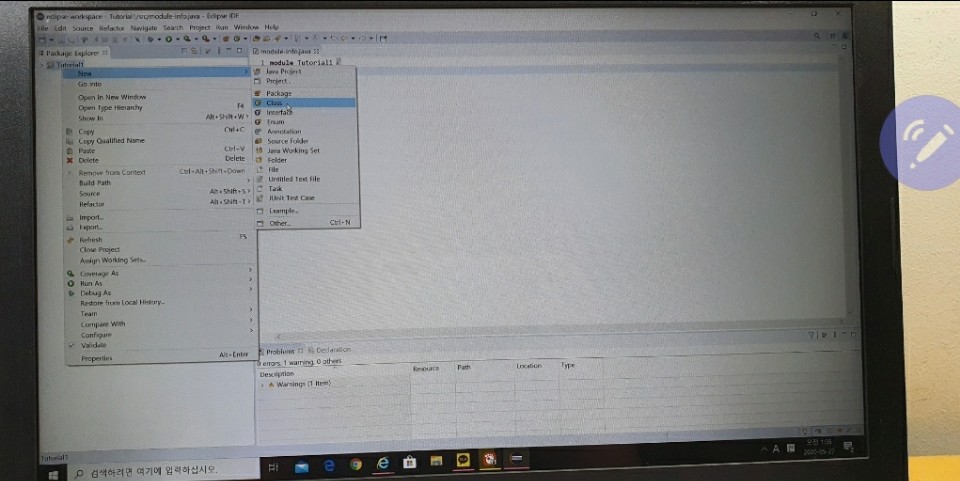
Task: Open Microsoft Store taskbar icon
Action: [x=410, y=463]
